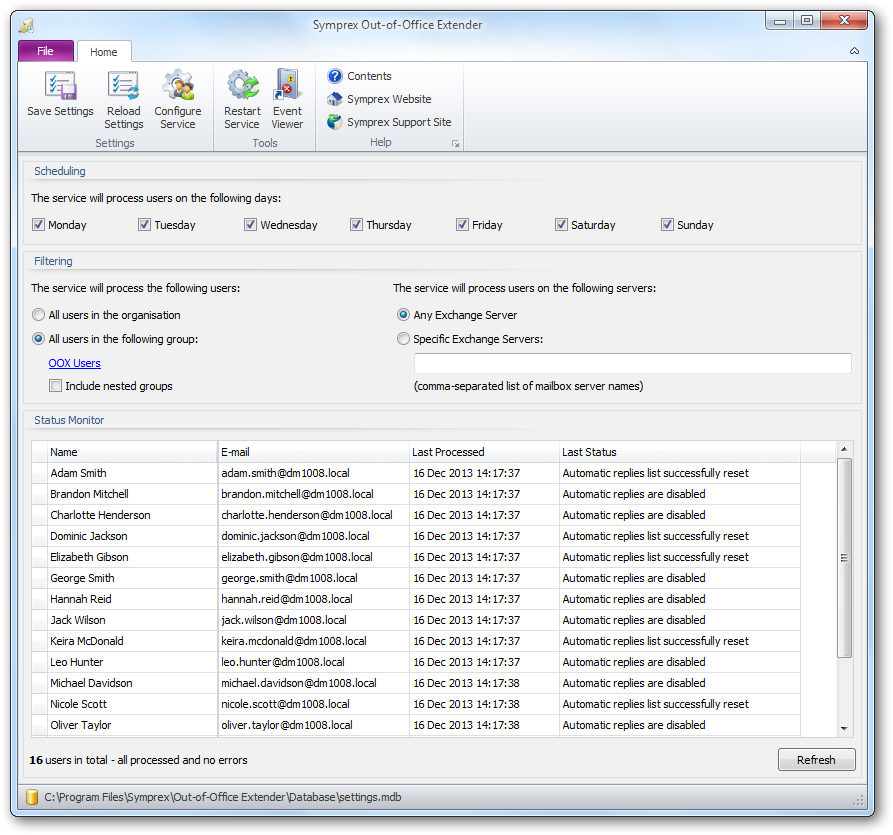The height and width of the screenshot is (835, 893).
Task: Sort by the E-mail column header
Action: point(313,452)
